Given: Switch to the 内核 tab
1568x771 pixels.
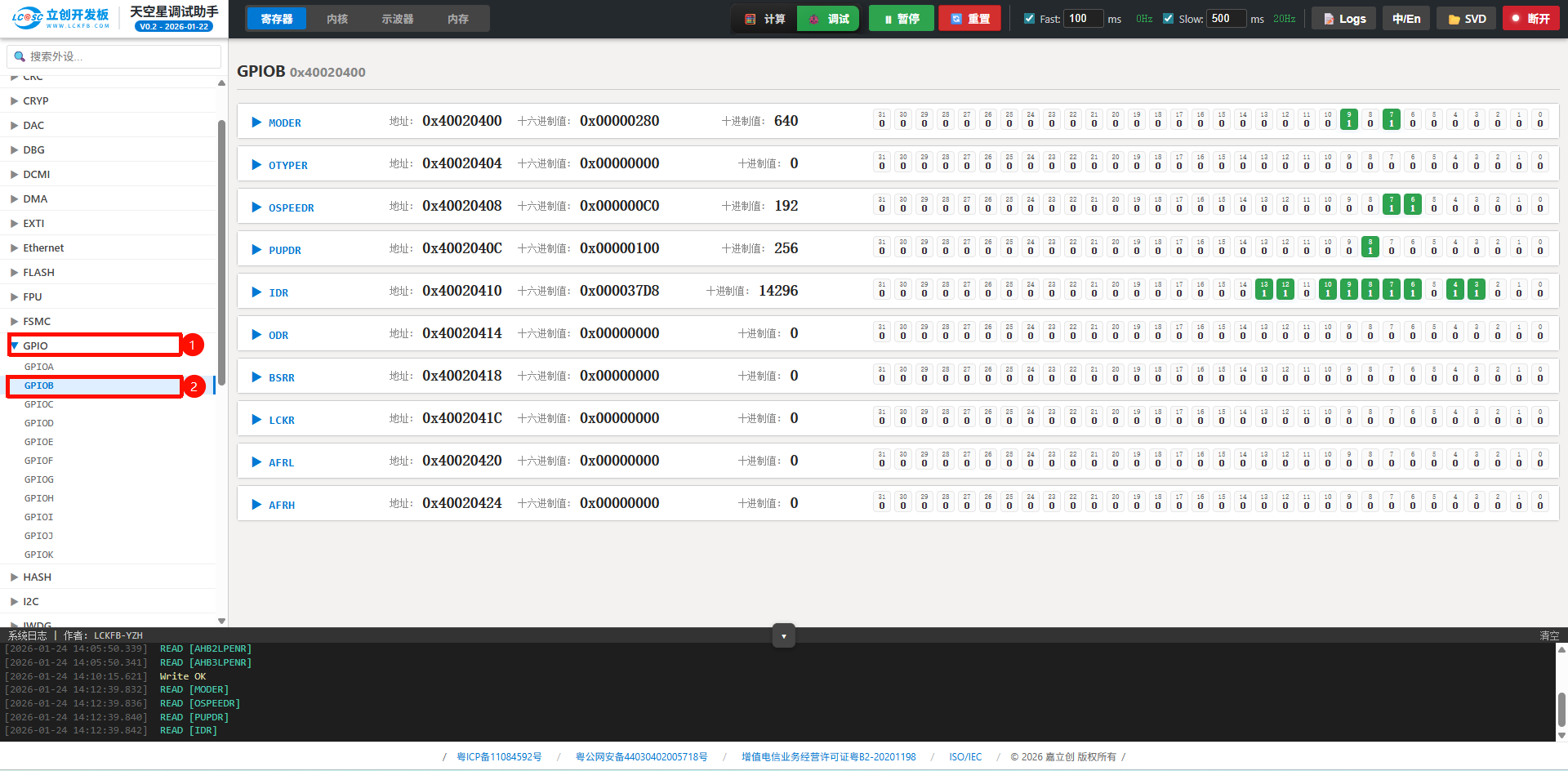Looking at the screenshot, I should coord(337,19).
